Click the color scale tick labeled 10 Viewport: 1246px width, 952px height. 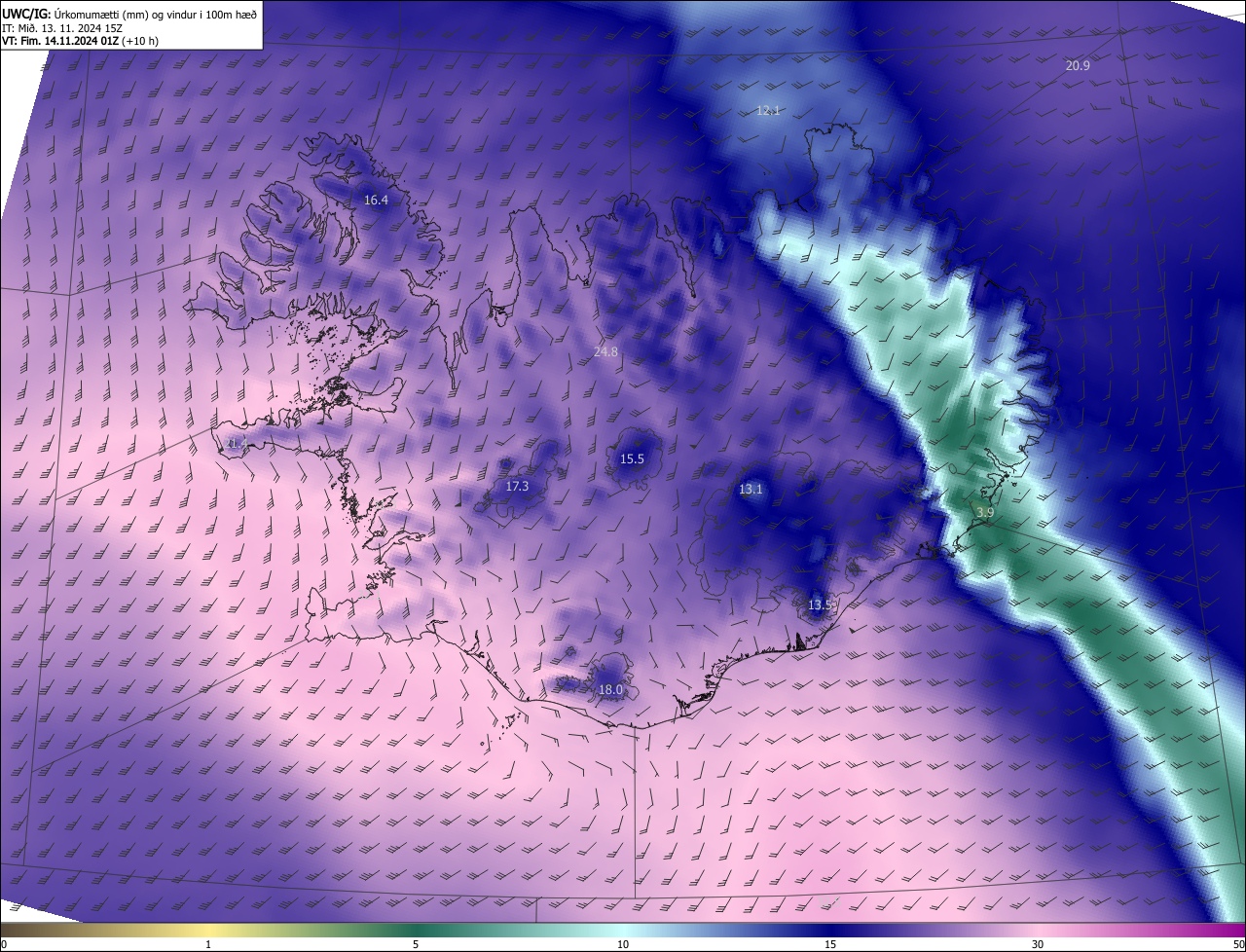pos(623,944)
